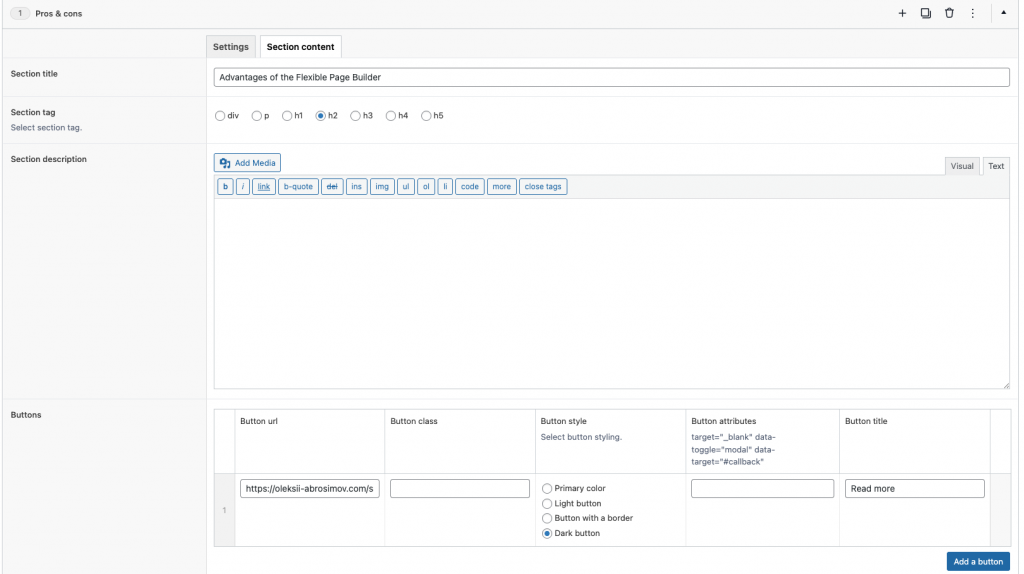Click the section order badge '1'
Screen dimensions: 1024x574
pyautogui.click(x=20, y=13)
